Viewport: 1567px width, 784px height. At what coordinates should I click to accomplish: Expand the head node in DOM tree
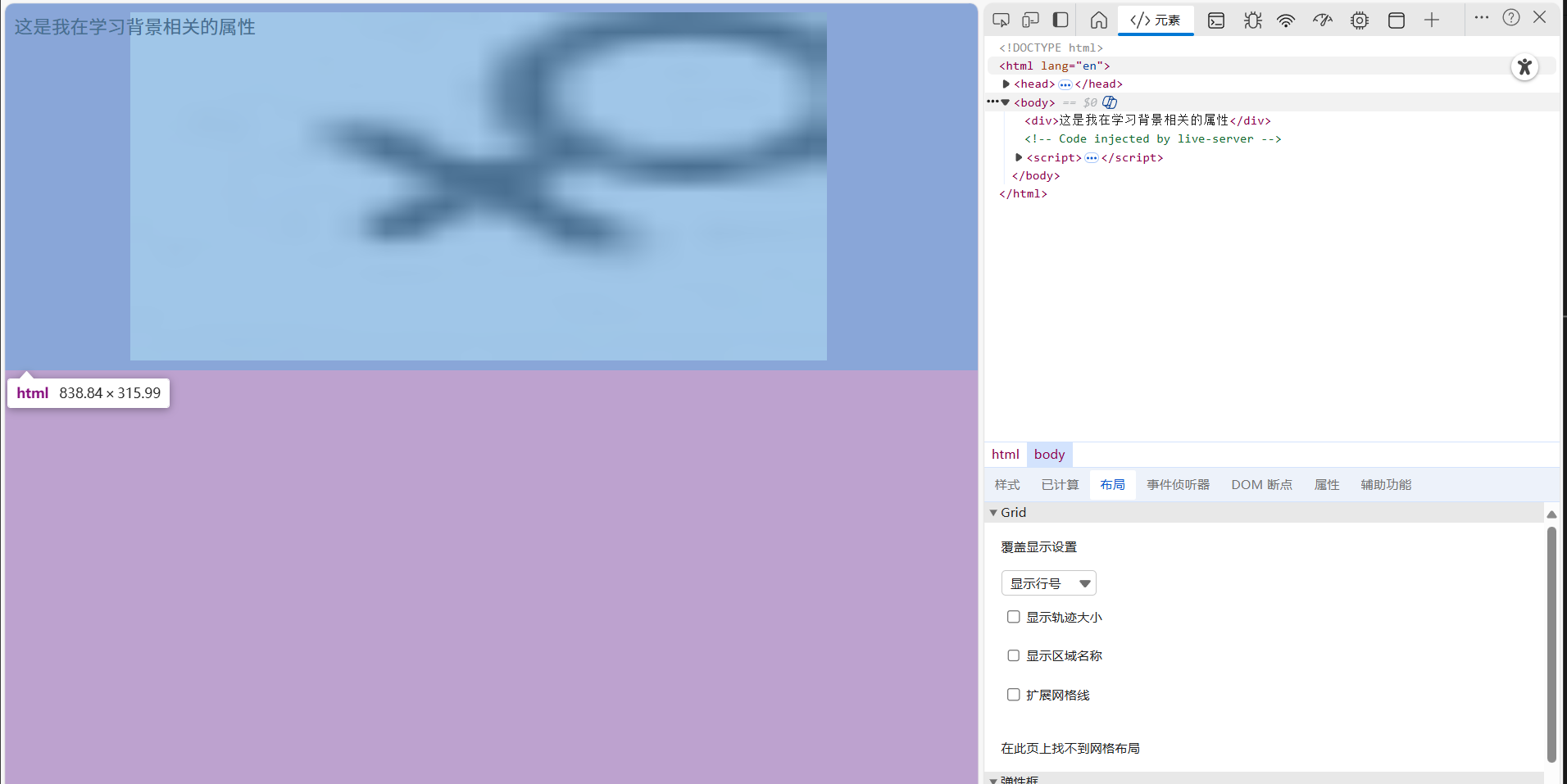[x=1006, y=84]
